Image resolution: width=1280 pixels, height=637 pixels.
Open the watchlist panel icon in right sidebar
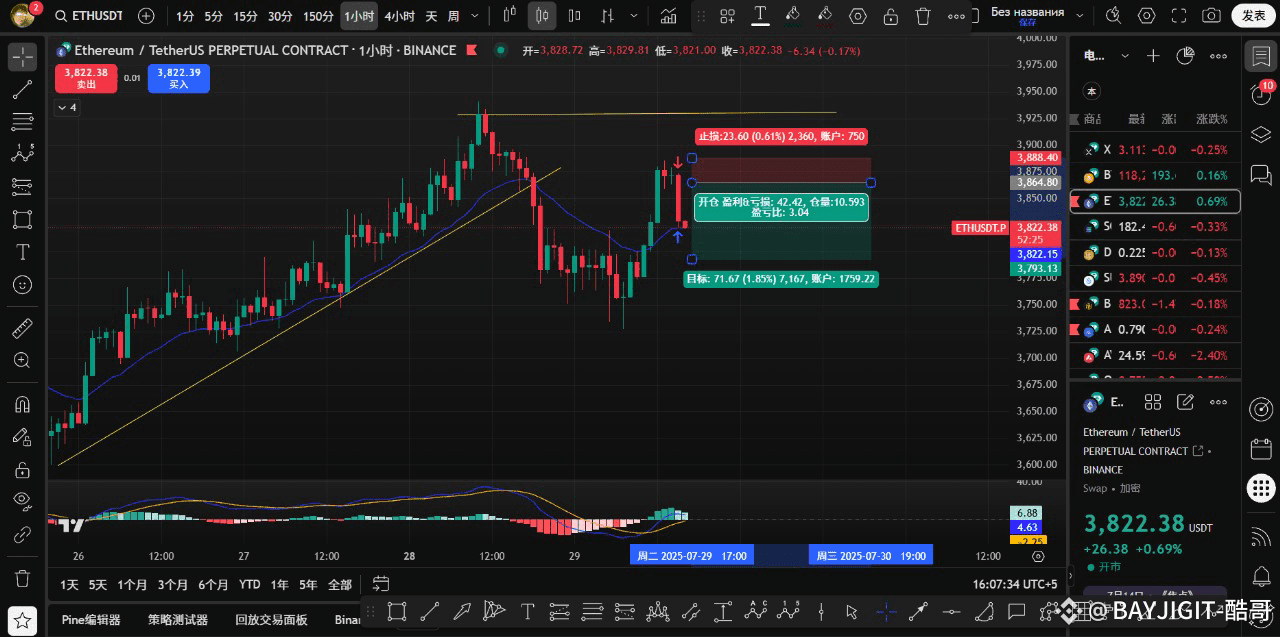tap(1261, 56)
